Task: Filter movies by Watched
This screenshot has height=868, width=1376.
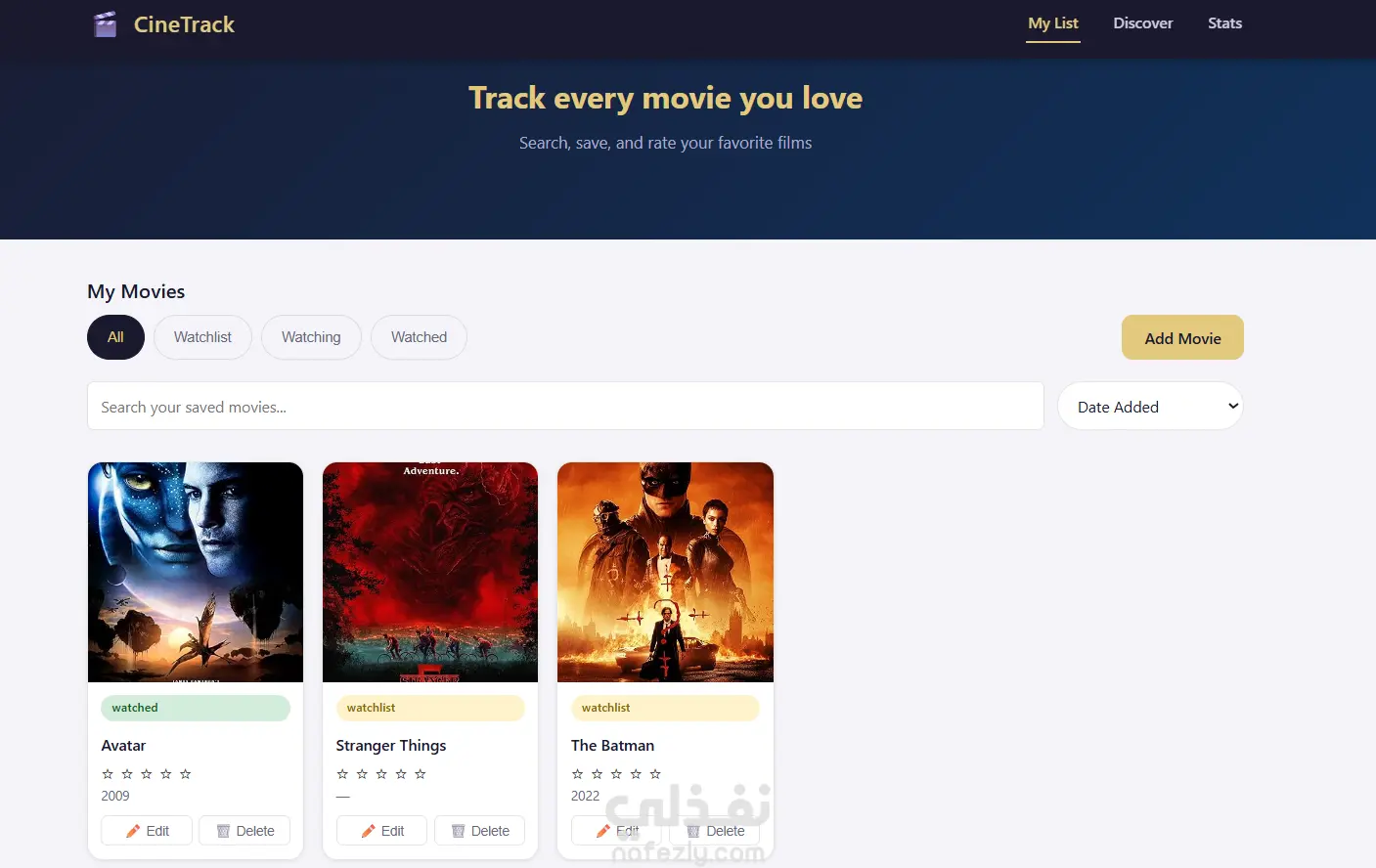Action: click(419, 337)
